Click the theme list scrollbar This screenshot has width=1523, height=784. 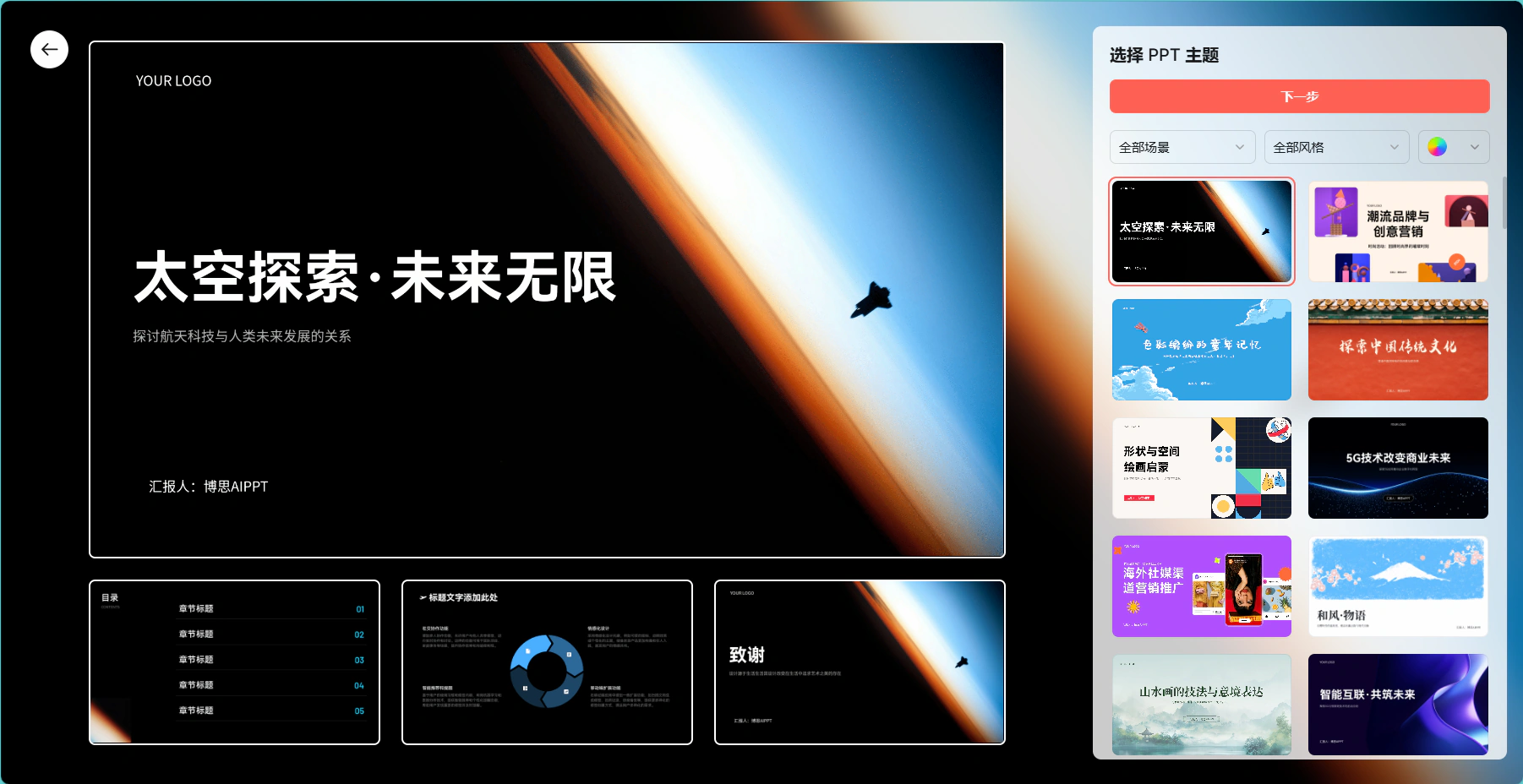tap(1504, 203)
